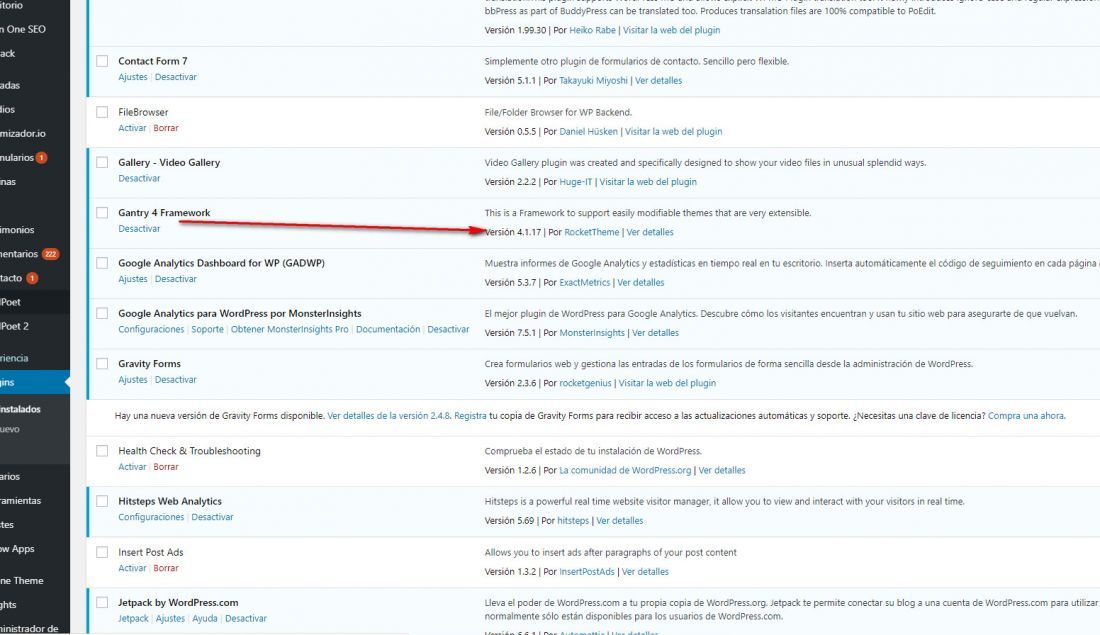Screen dimensions: 1100x635
Task: Open MonsterInsights Configuraciones link
Action: (x=151, y=330)
